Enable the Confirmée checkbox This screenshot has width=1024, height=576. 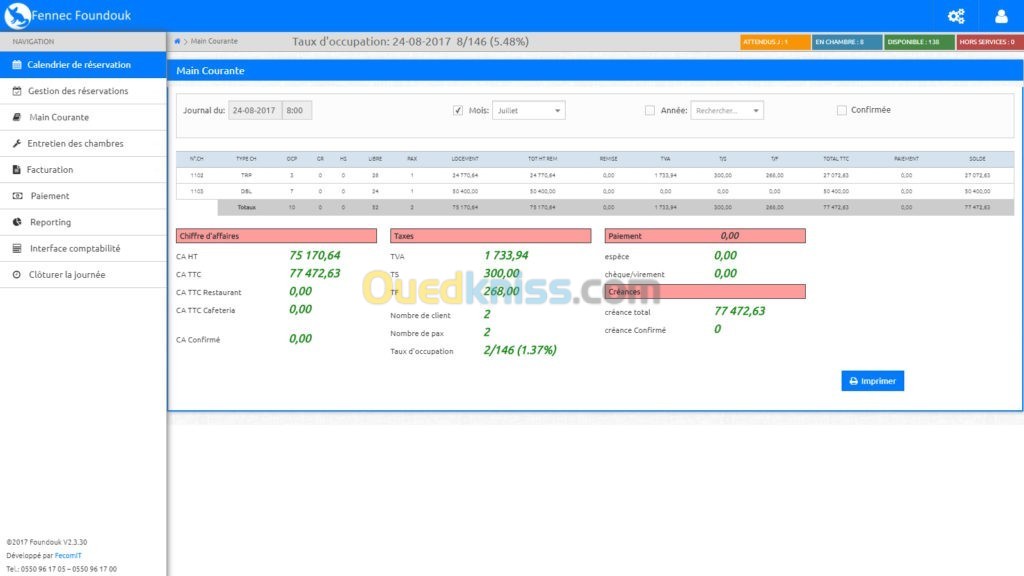click(x=842, y=110)
